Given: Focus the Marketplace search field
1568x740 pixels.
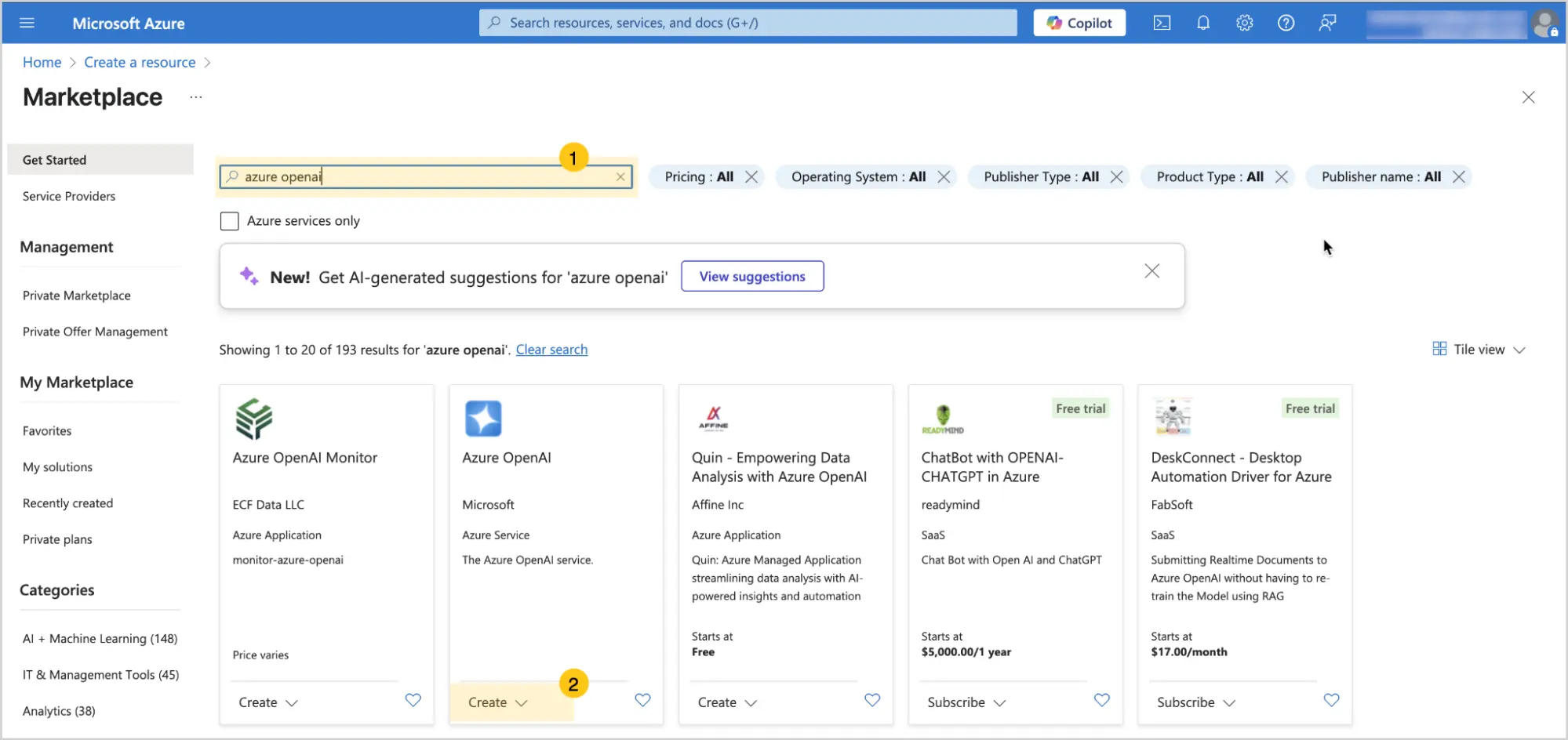Looking at the screenshot, I should [x=426, y=176].
